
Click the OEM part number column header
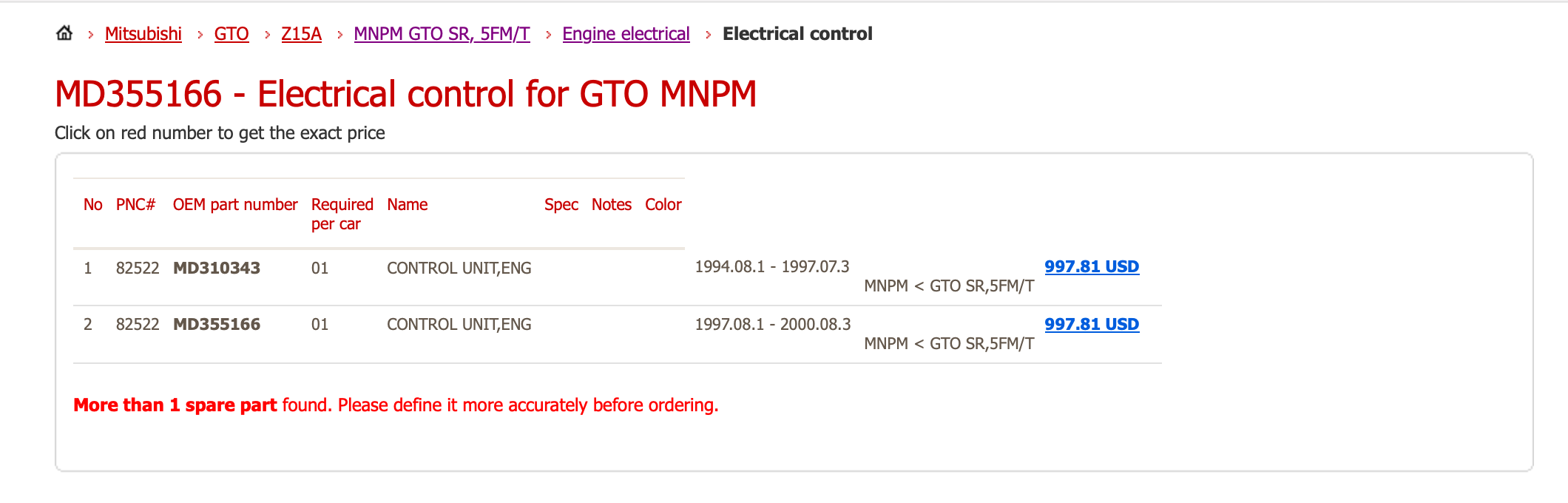235,205
